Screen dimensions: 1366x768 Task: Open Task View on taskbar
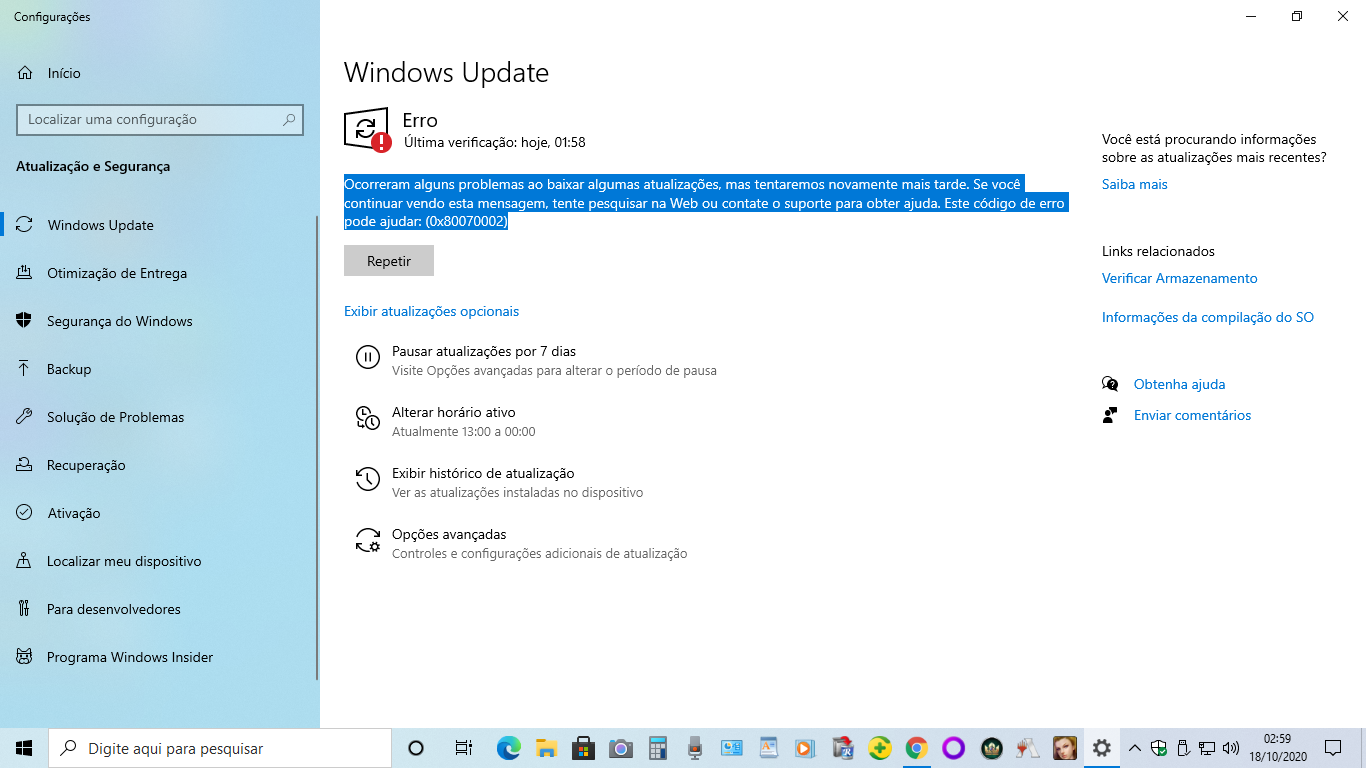coord(463,748)
